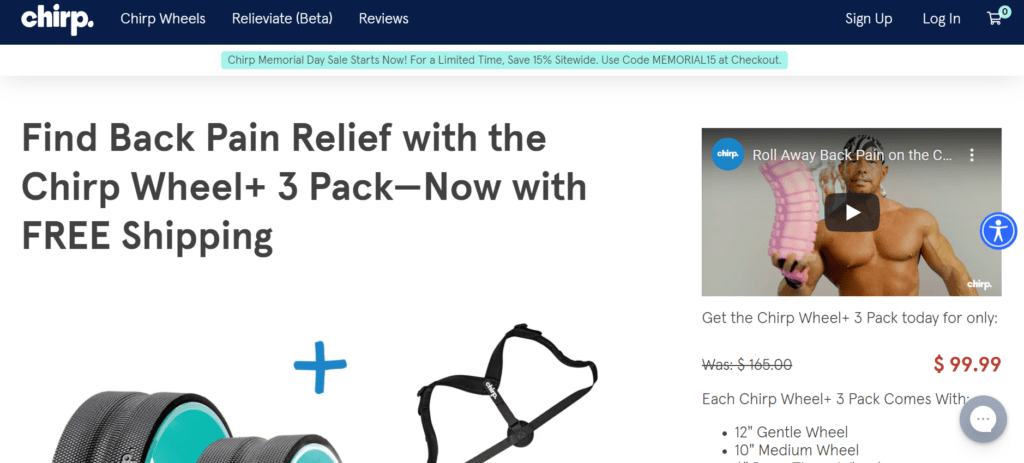1024x463 pixels.
Task: Click the Log In link
Action: tap(941, 19)
